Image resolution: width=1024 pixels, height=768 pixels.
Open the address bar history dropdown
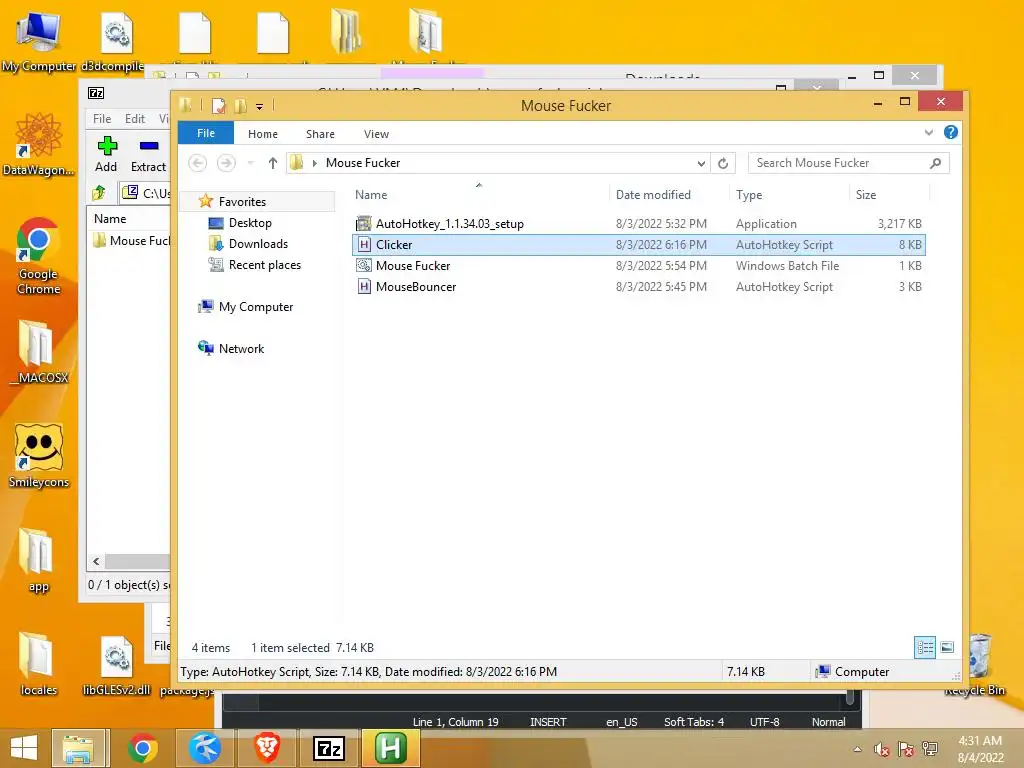click(x=701, y=163)
